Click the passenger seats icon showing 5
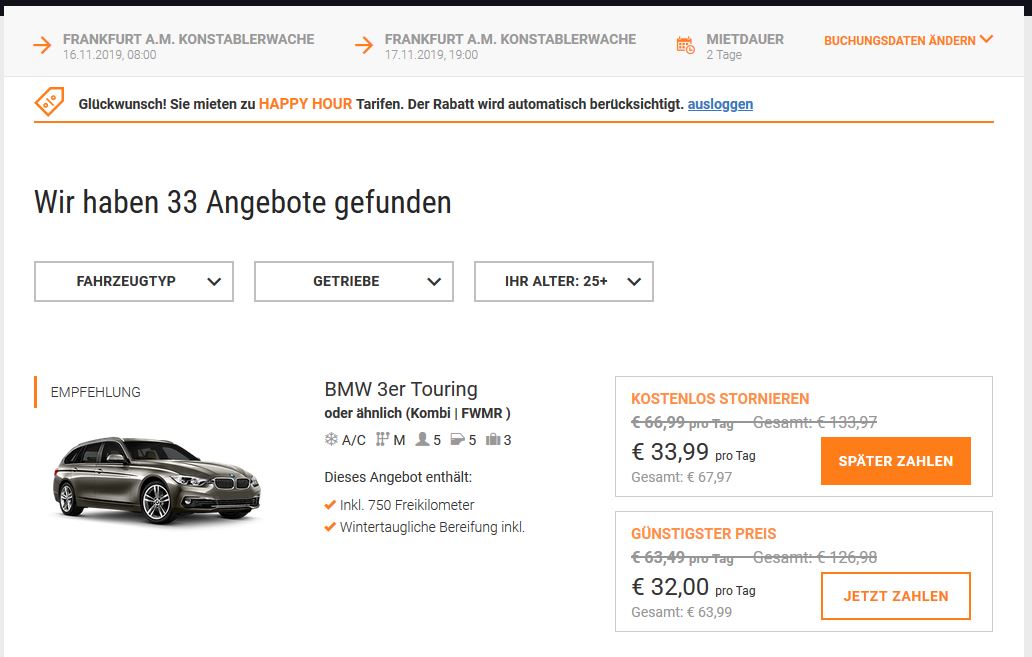 424,438
